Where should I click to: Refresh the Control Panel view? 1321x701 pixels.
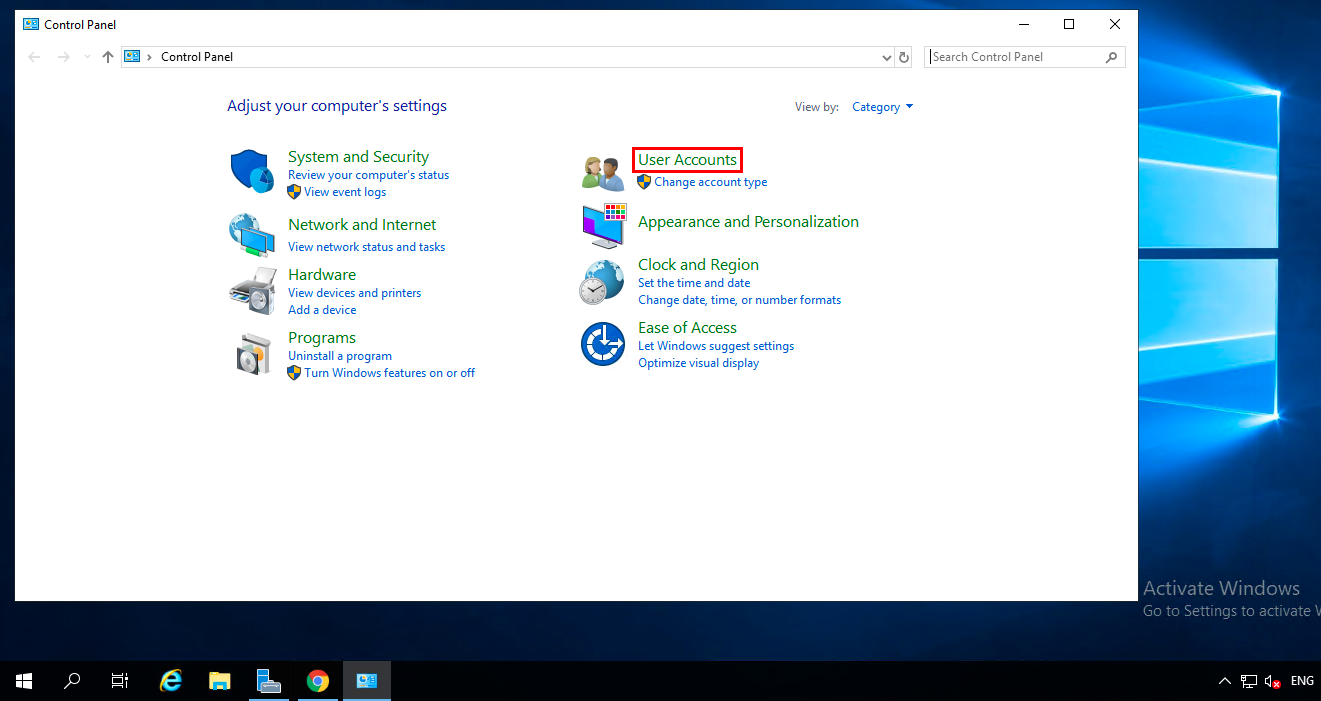click(x=904, y=57)
